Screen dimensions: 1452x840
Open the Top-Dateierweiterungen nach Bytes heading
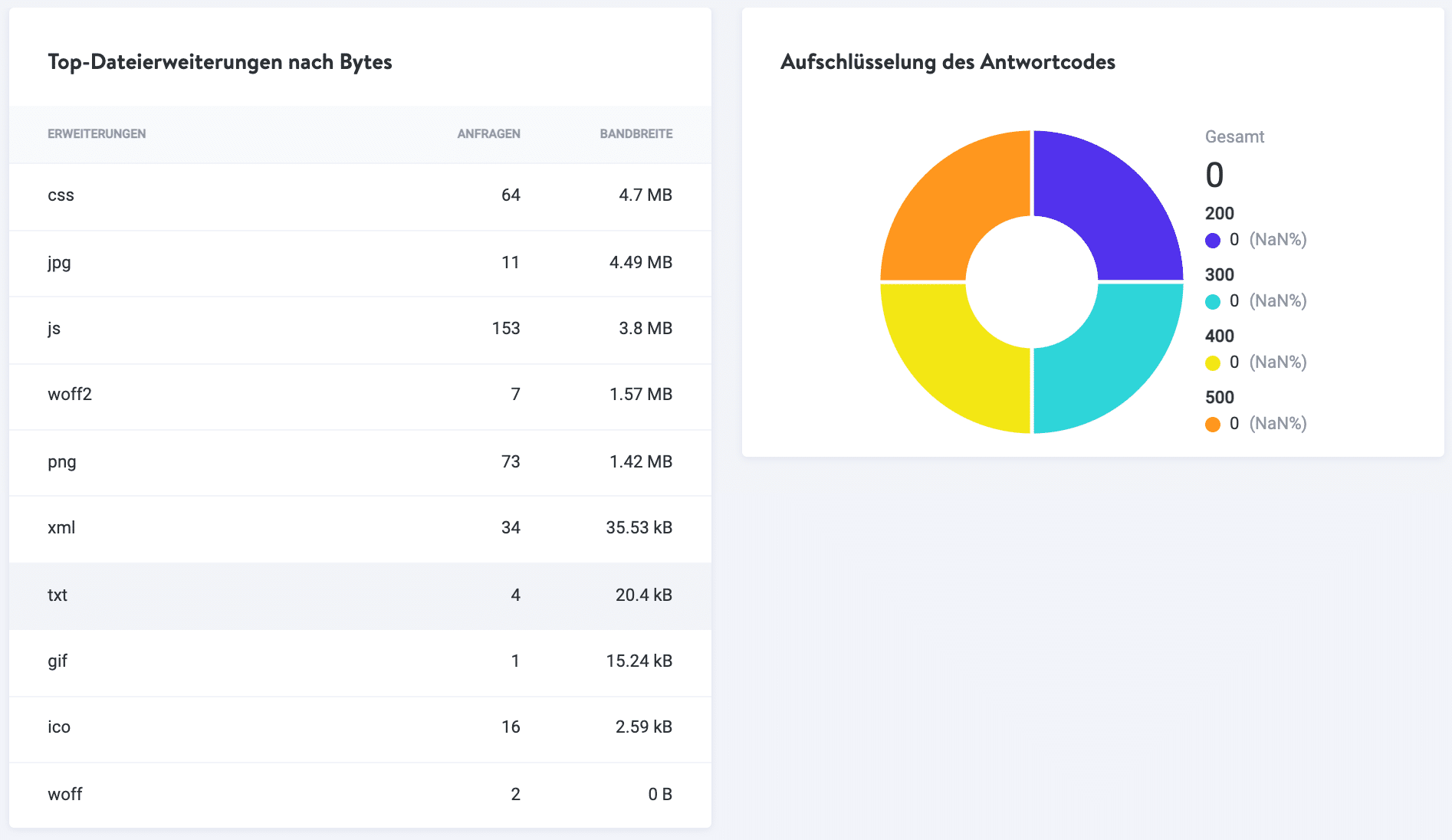coord(219,62)
